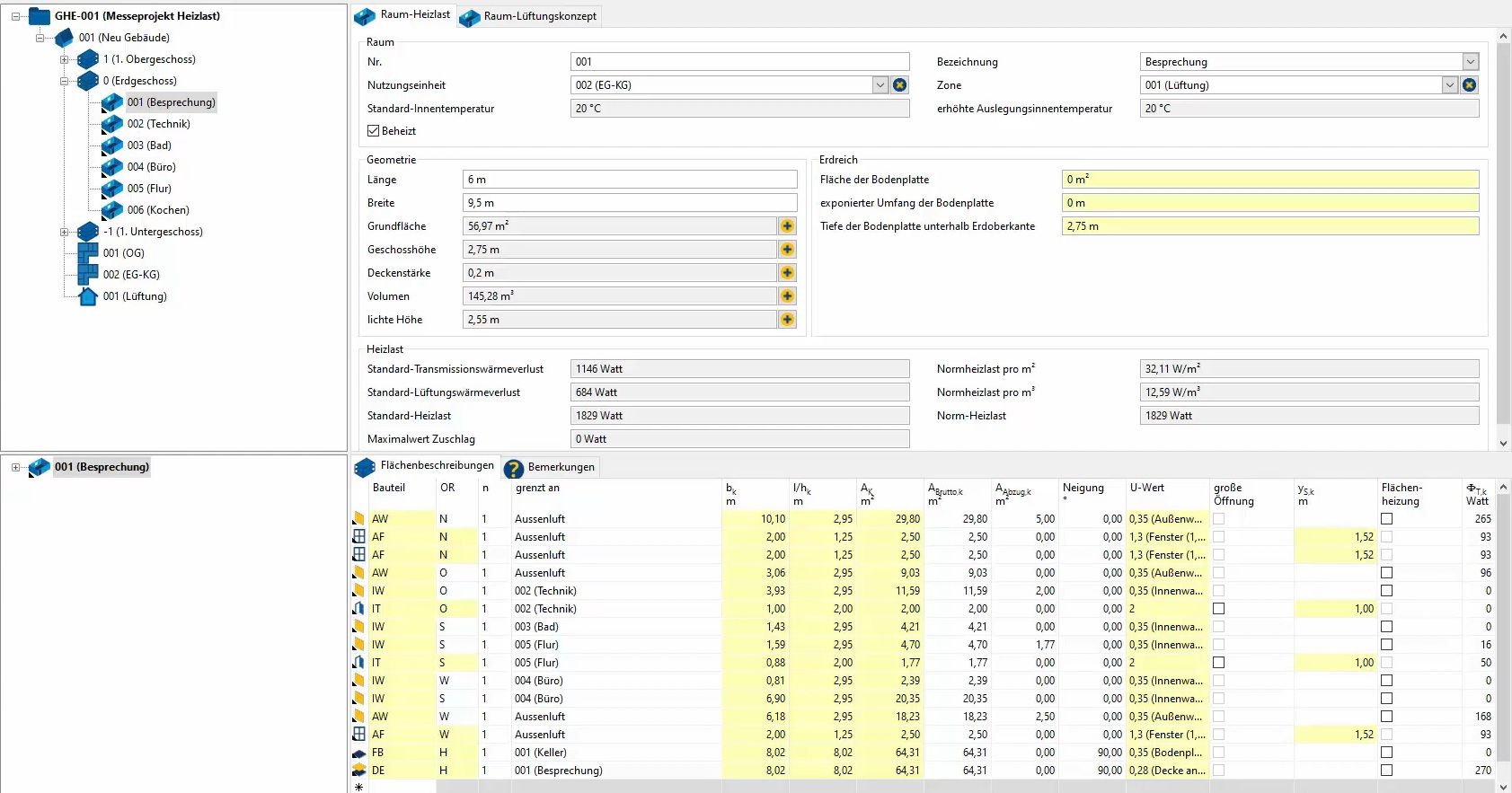Click the ceiling icon of the DE row

[359, 771]
